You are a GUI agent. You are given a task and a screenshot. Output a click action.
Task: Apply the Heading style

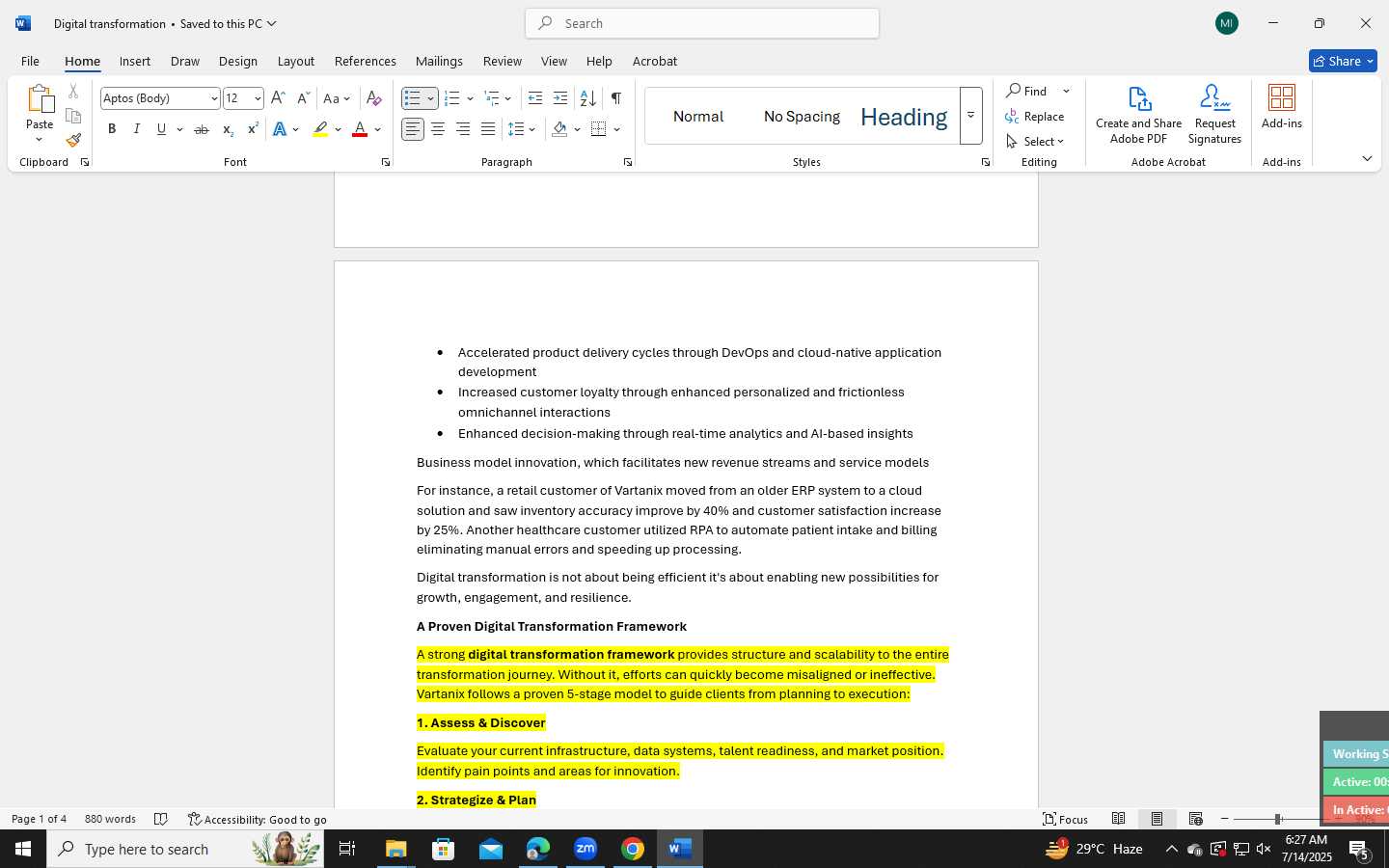(904, 117)
